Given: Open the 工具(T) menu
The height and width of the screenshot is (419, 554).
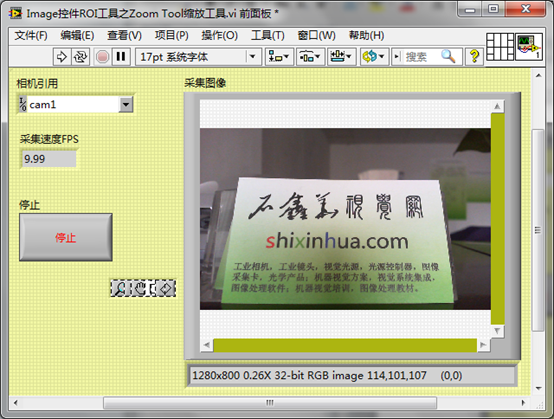Looking at the screenshot, I should (x=268, y=35).
